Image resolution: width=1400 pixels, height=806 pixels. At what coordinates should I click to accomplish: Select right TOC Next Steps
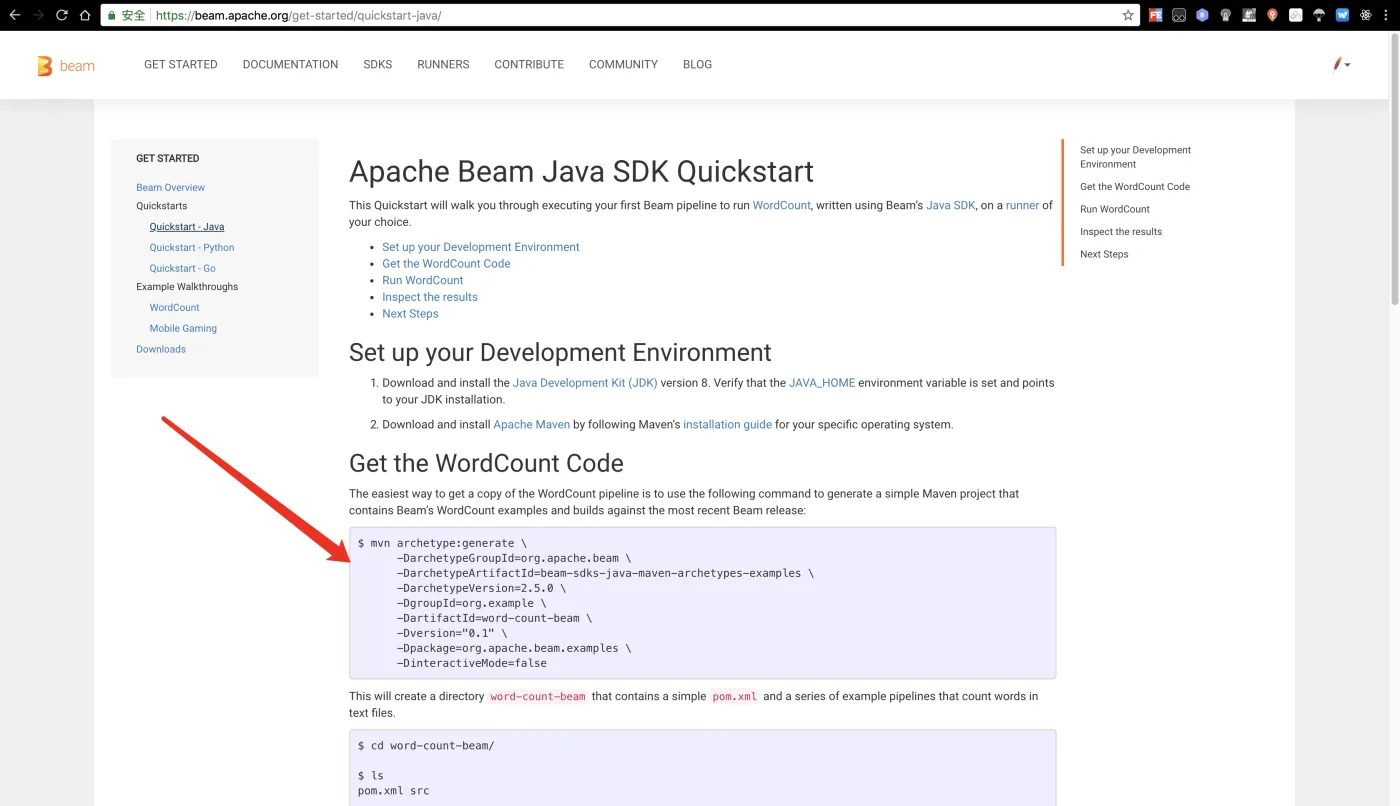pos(1104,255)
